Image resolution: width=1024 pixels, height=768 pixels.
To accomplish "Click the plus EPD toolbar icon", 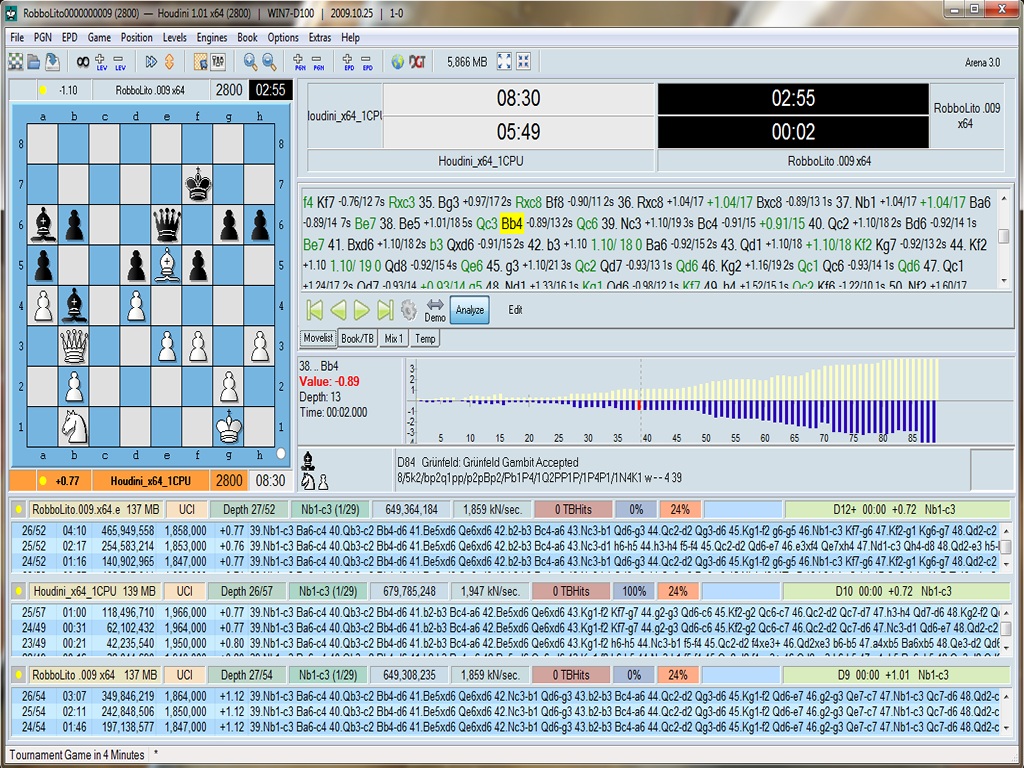I will pyautogui.click(x=349, y=61).
